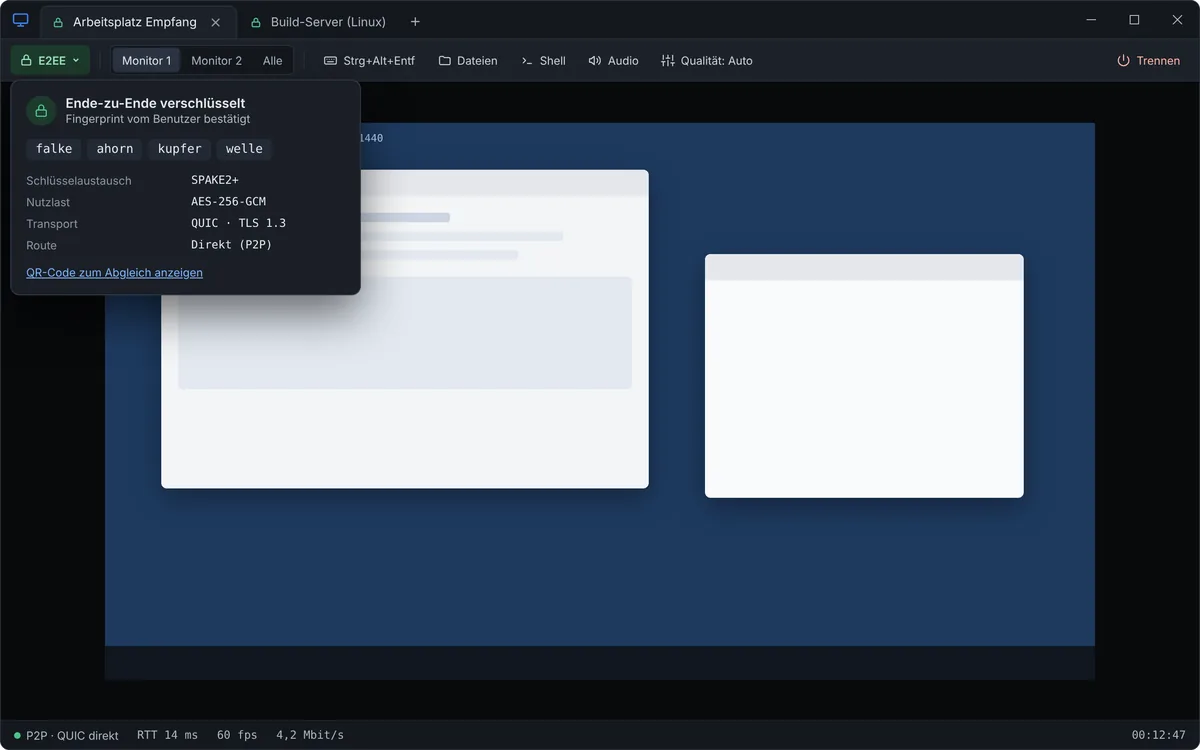Viewport: 1200px width, 750px height.
Task: Add a new connection tab
Action: coord(415,21)
